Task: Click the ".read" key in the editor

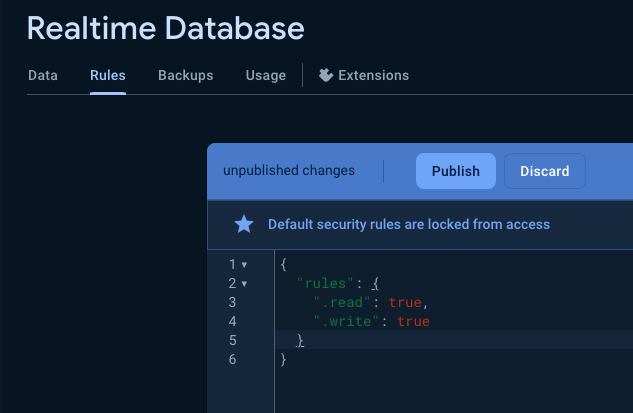Action: coord(342,302)
